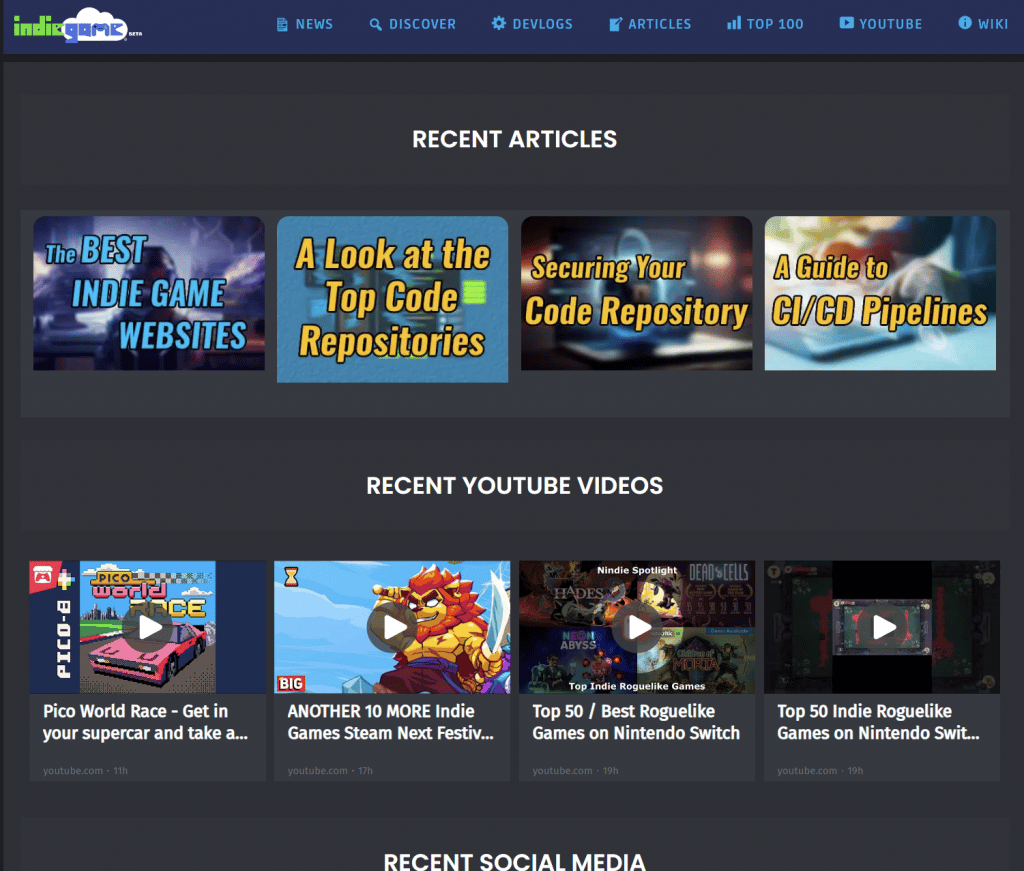Click the RECENT YOUTUBE VIDEOS heading
The width and height of the screenshot is (1024, 871).
tap(515, 486)
